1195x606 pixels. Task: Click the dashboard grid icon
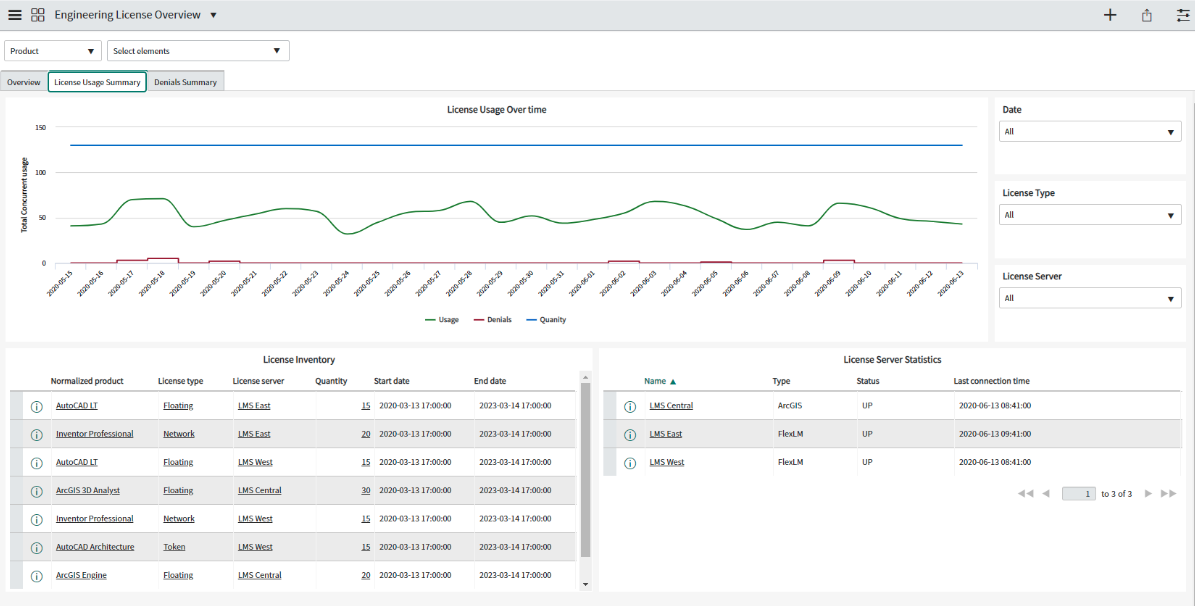pyautogui.click(x=37, y=15)
